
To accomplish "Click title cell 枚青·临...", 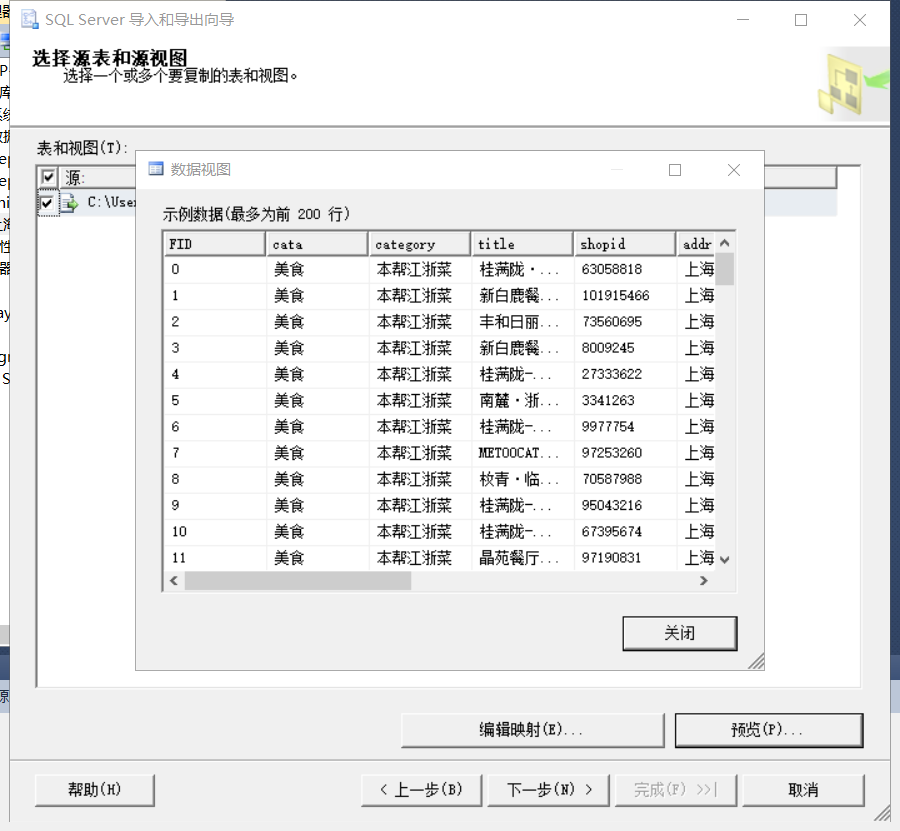I will (x=522, y=479).
